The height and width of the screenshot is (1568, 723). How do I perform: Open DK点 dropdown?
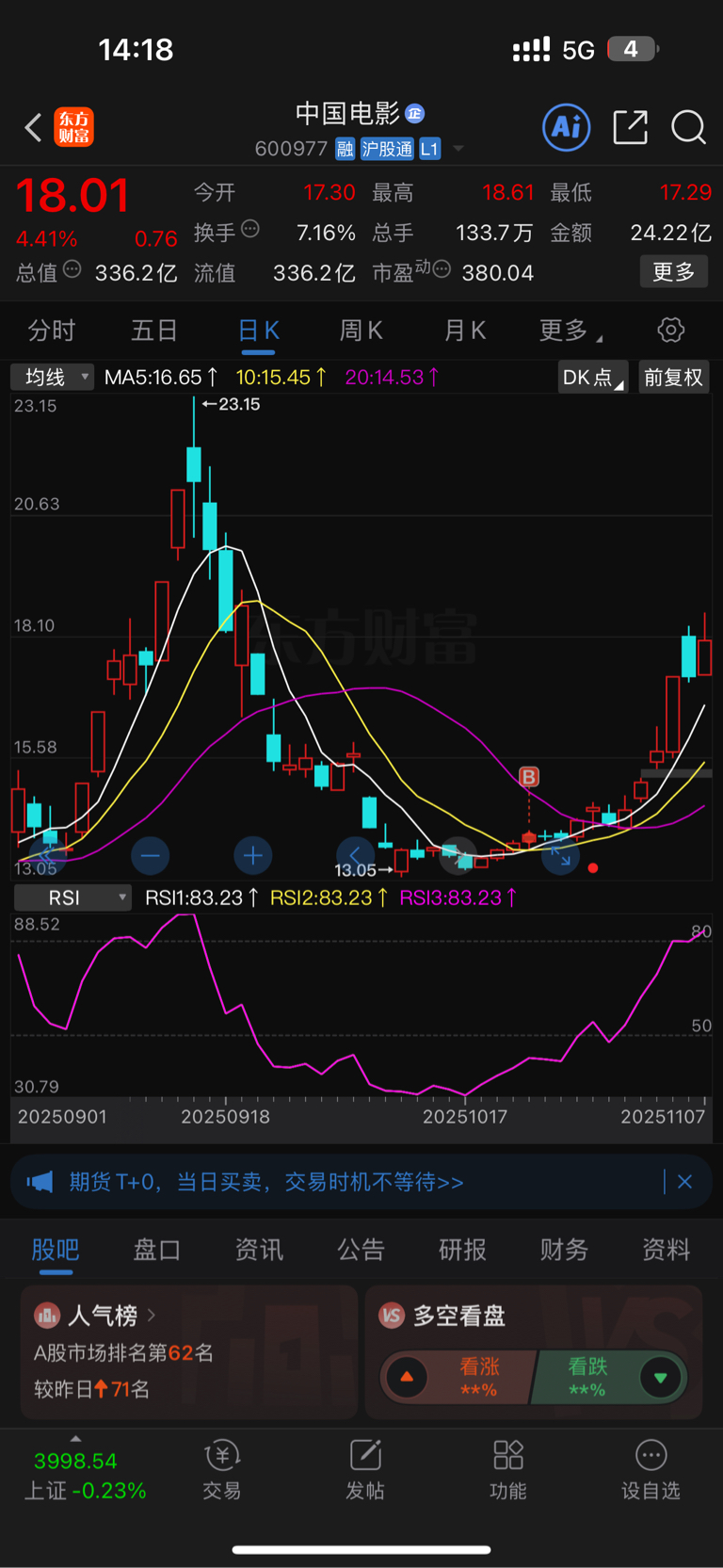pyautogui.click(x=593, y=378)
